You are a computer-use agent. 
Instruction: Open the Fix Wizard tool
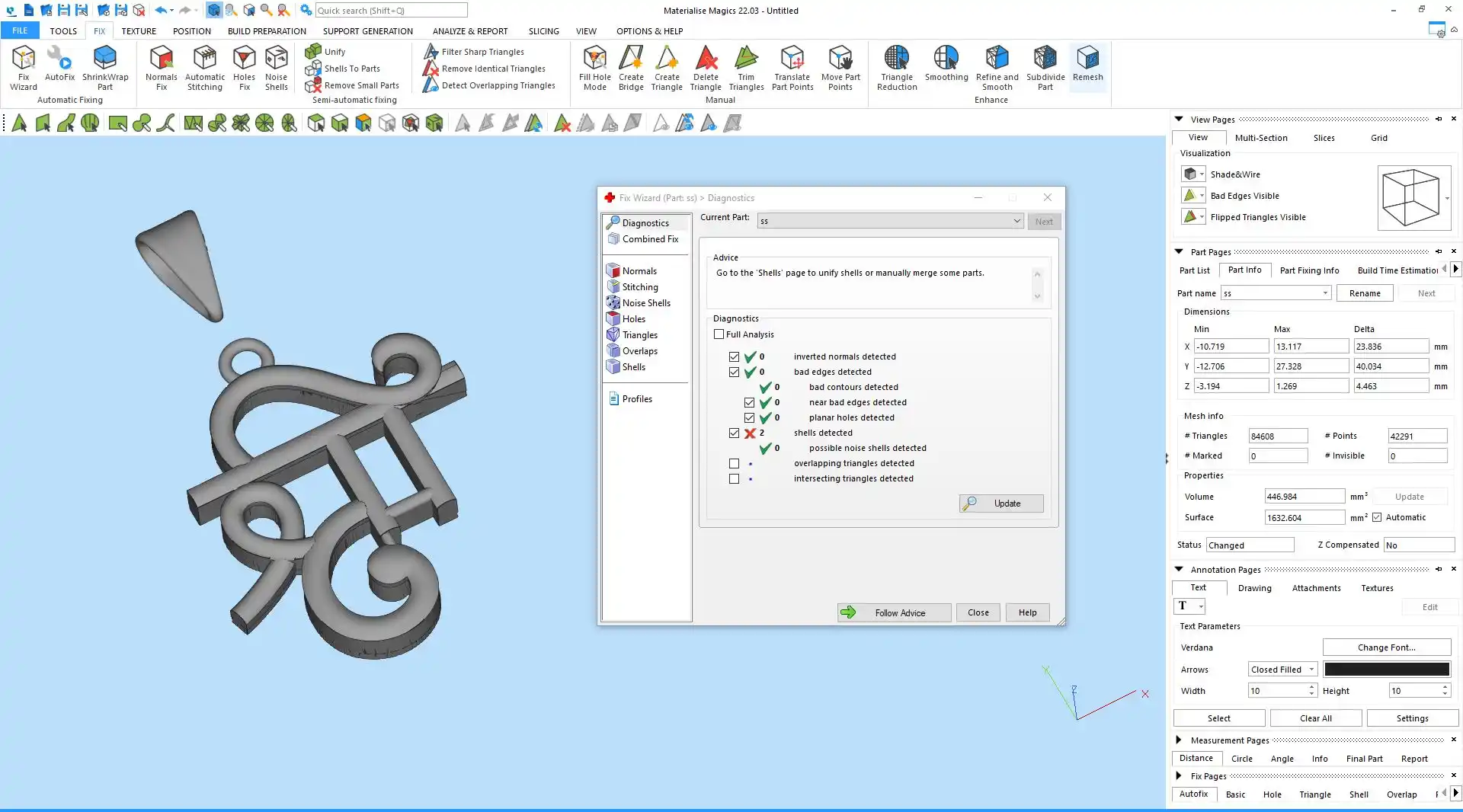click(23, 66)
